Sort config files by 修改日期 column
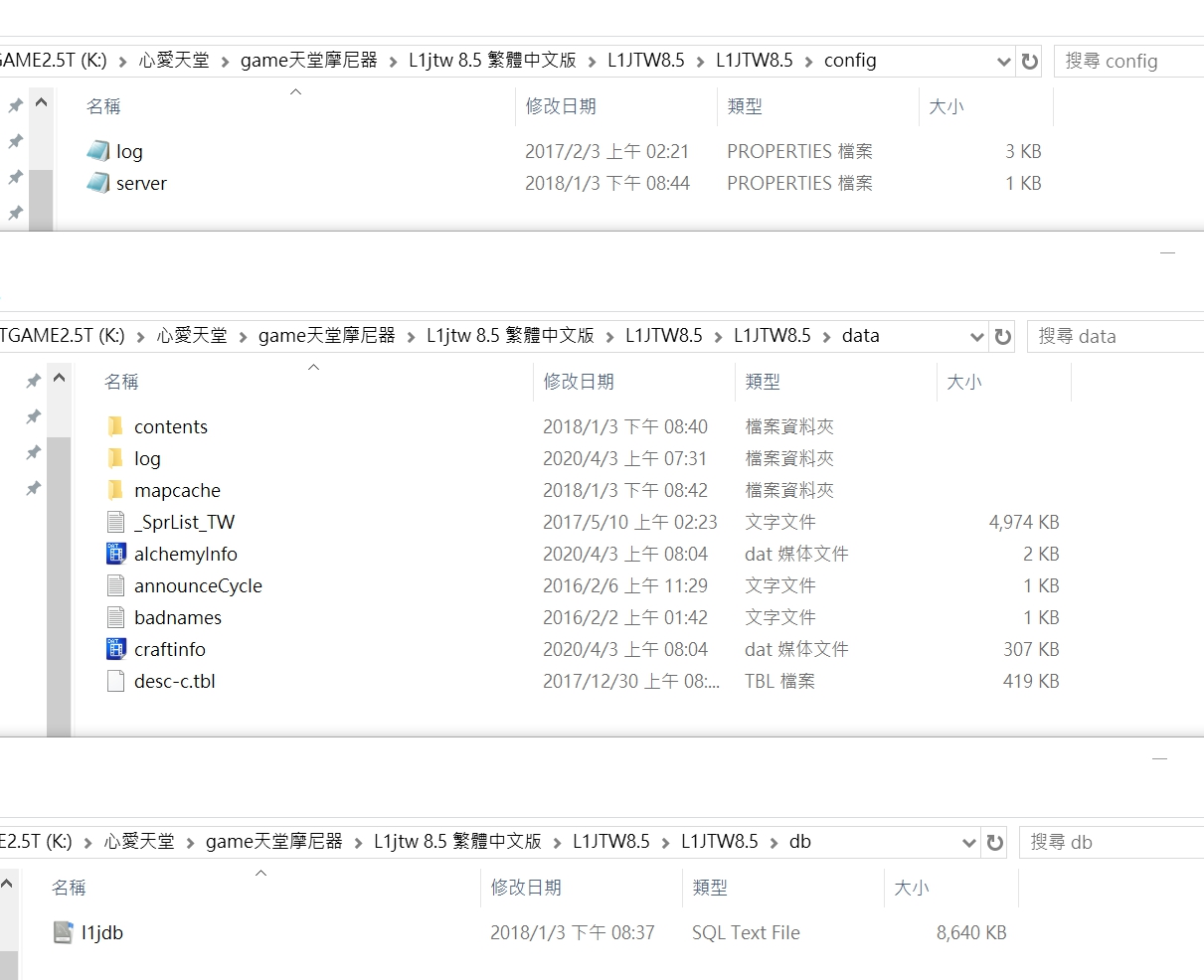 coord(561,106)
